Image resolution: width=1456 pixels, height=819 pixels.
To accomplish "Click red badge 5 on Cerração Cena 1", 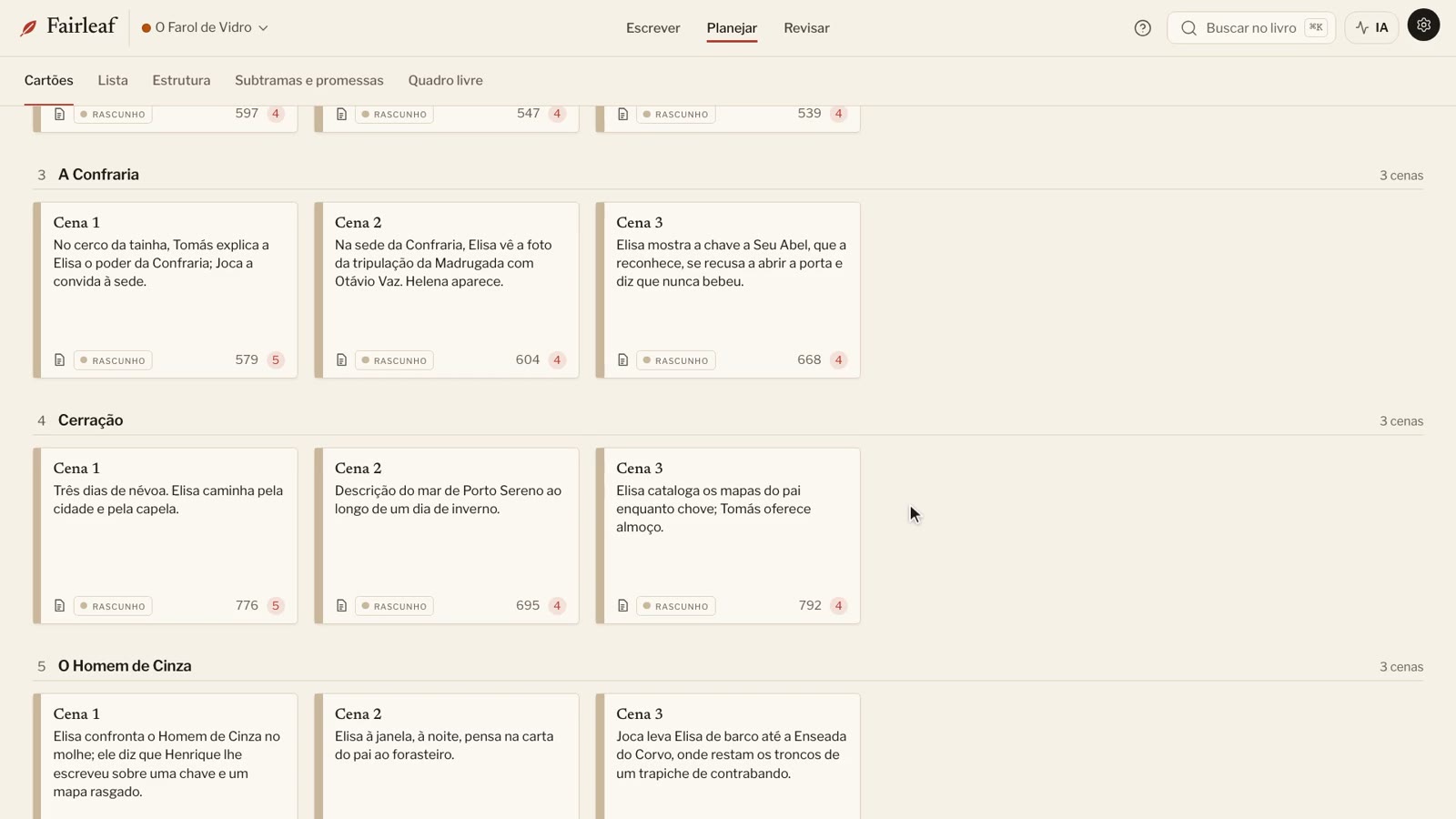I will pyautogui.click(x=276, y=606).
